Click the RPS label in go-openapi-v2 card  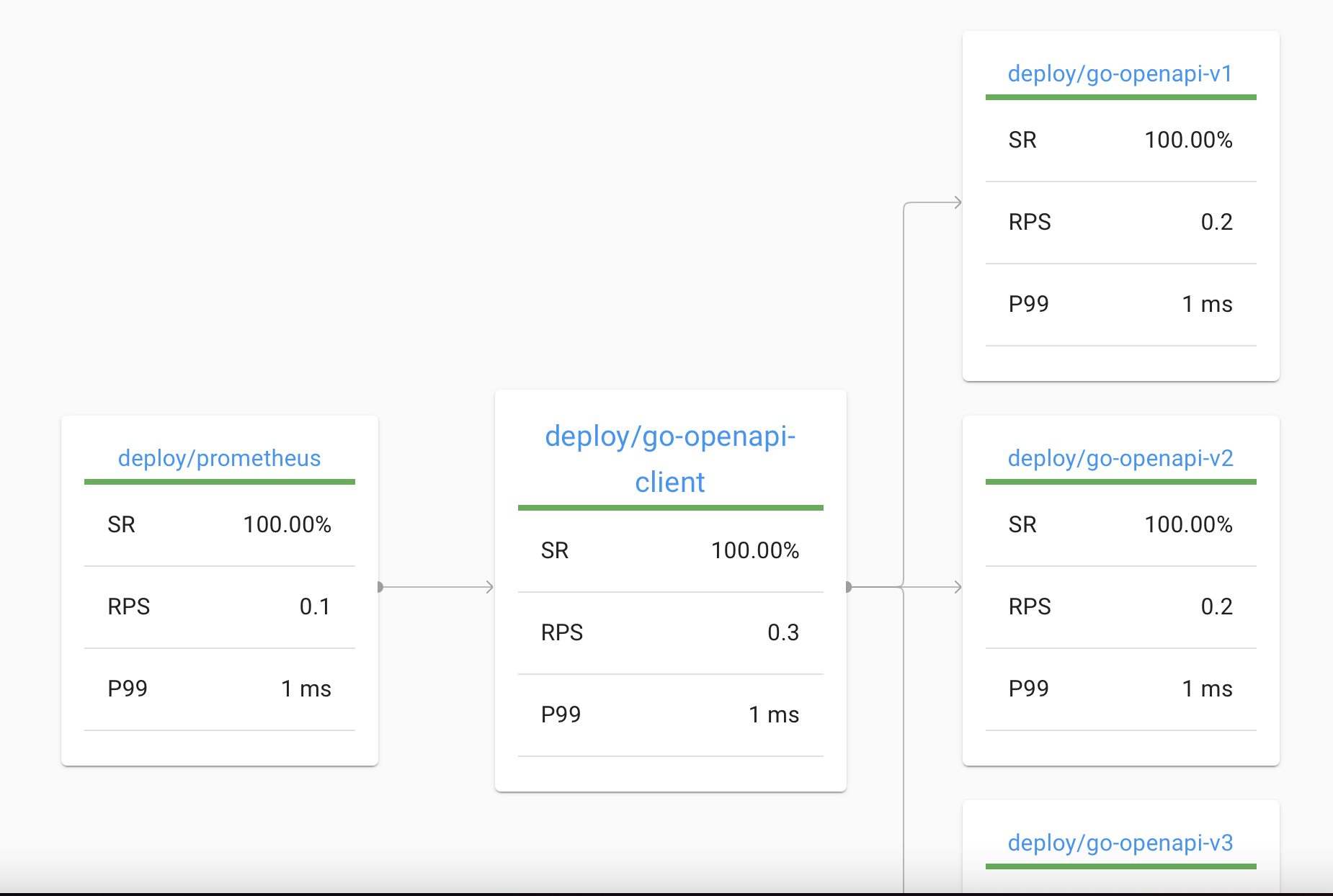[1030, 606]
